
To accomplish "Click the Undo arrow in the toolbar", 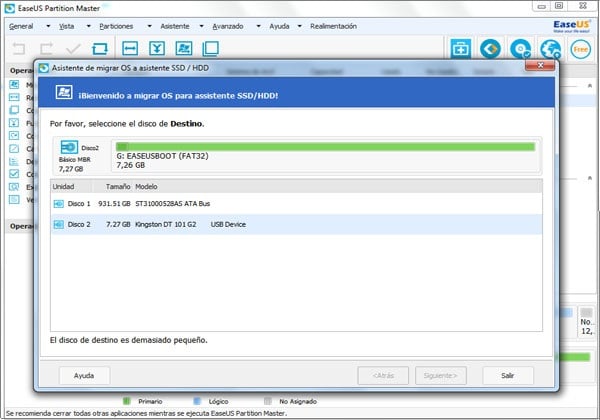I will pyautogui.click(x=19, y=49).
